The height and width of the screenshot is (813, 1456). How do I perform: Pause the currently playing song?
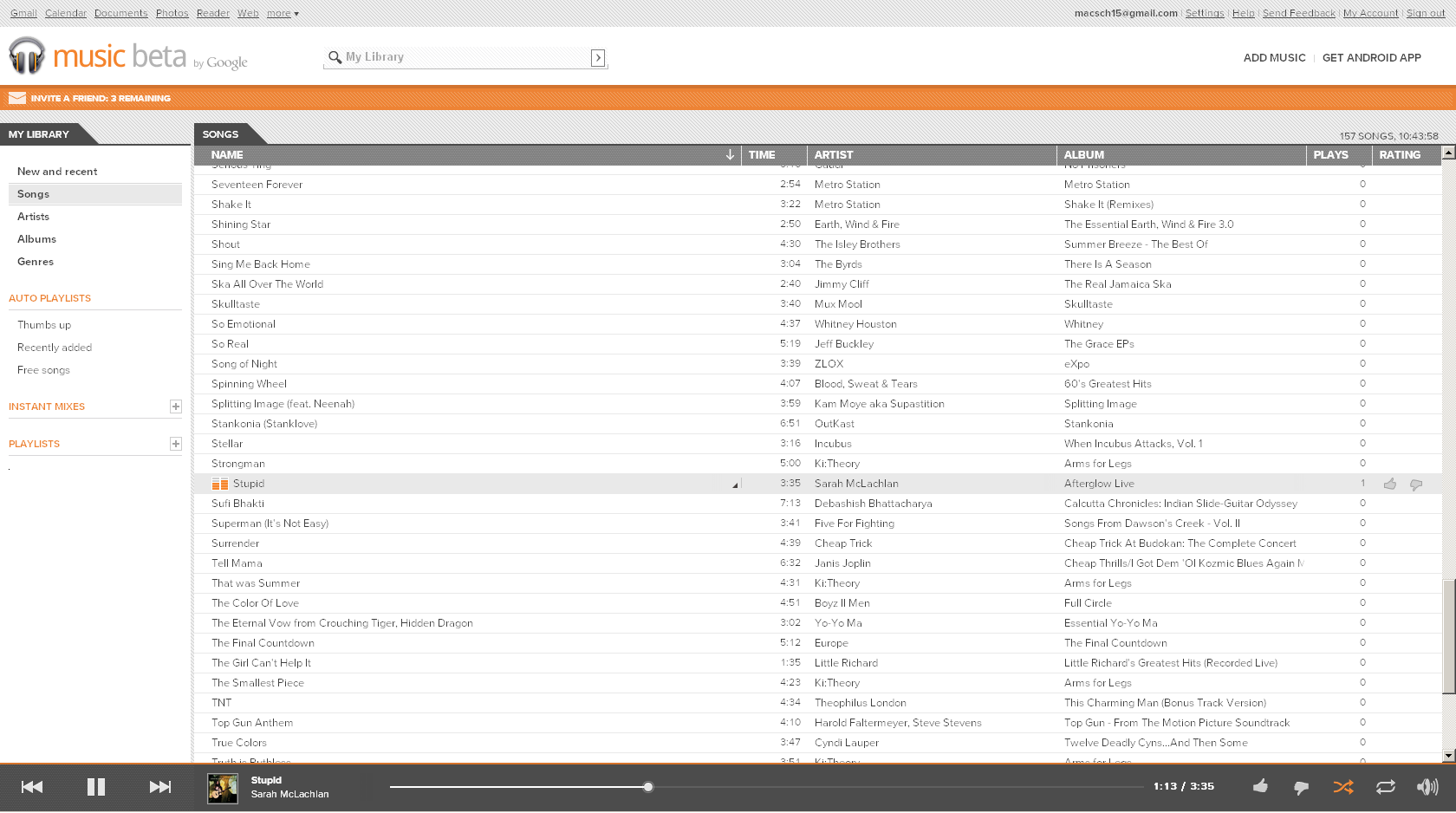[x=95, y=787]
